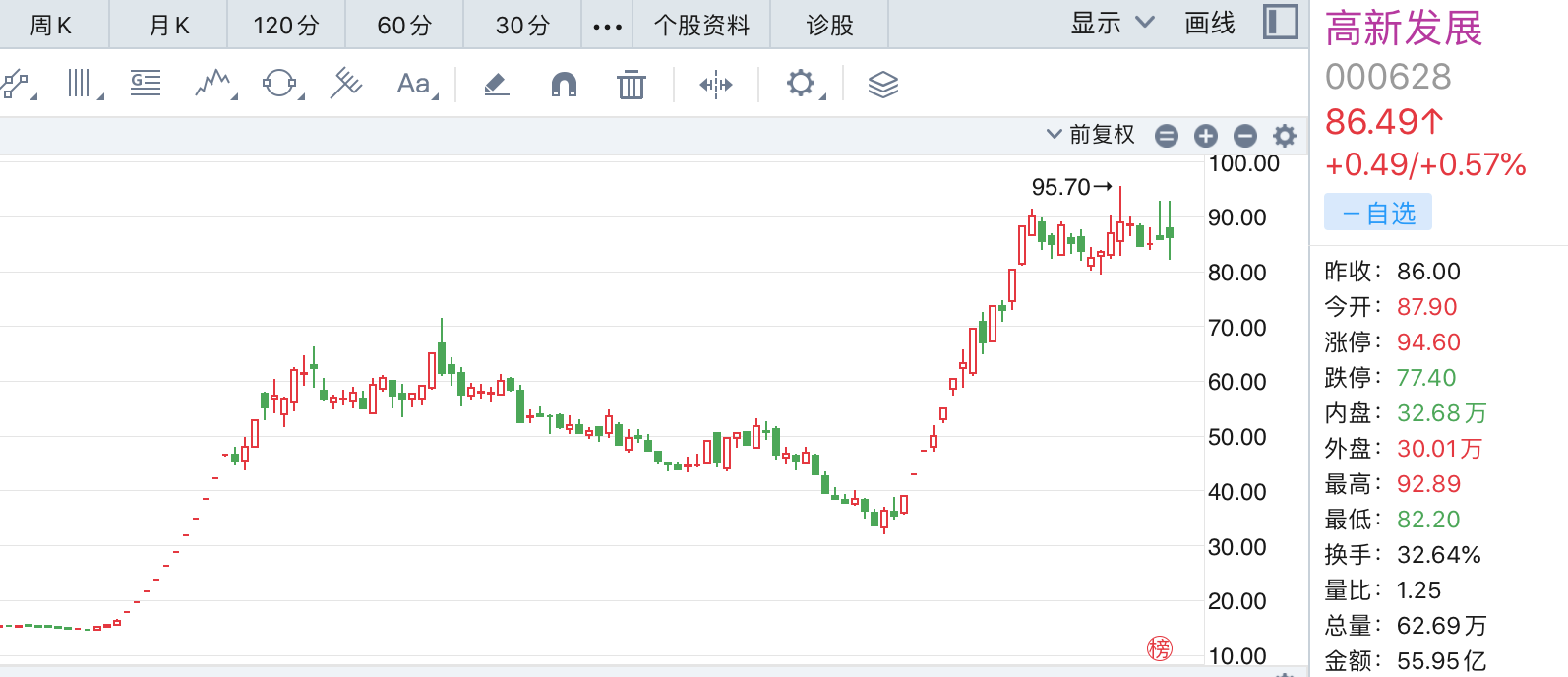1568x677 pixels.
Task: Open the layers stack icon
Action: pos(883,85)
